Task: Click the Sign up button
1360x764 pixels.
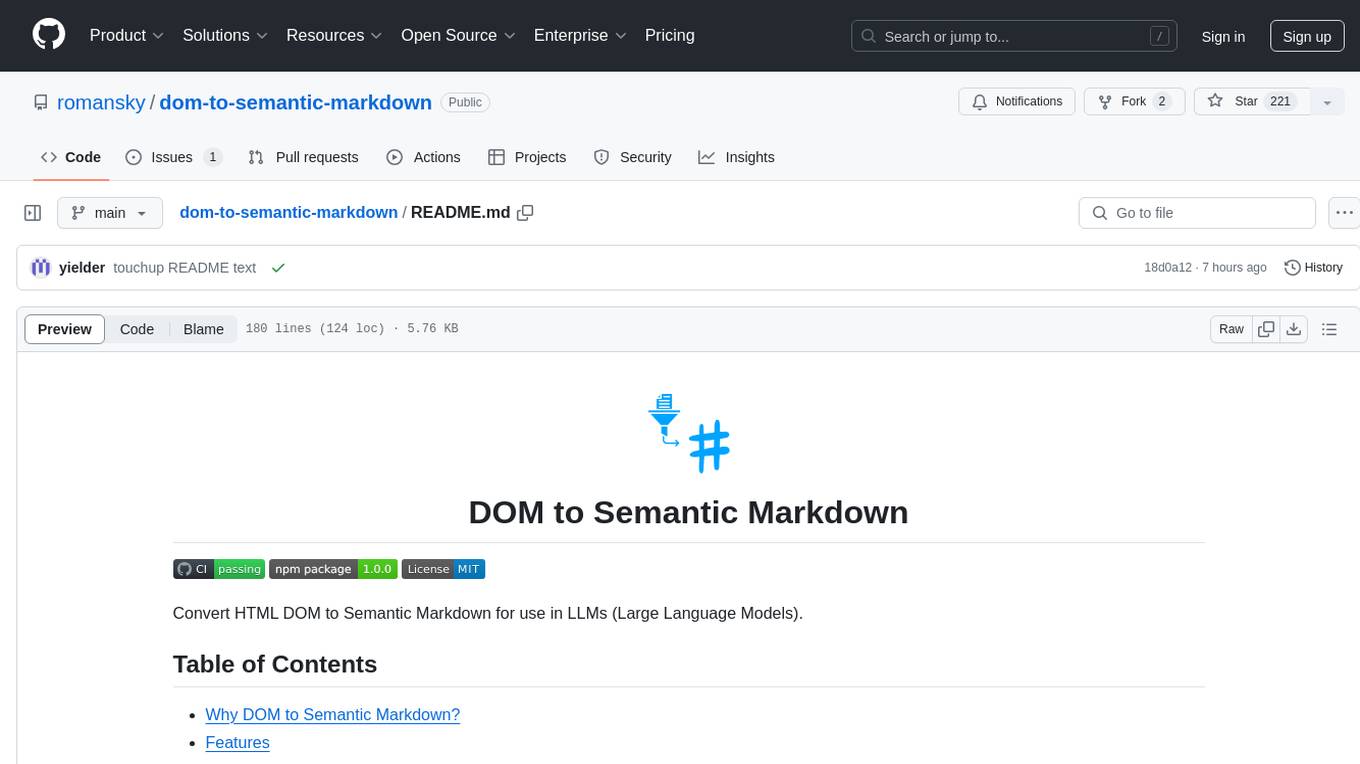Action: coord(1307,36)
